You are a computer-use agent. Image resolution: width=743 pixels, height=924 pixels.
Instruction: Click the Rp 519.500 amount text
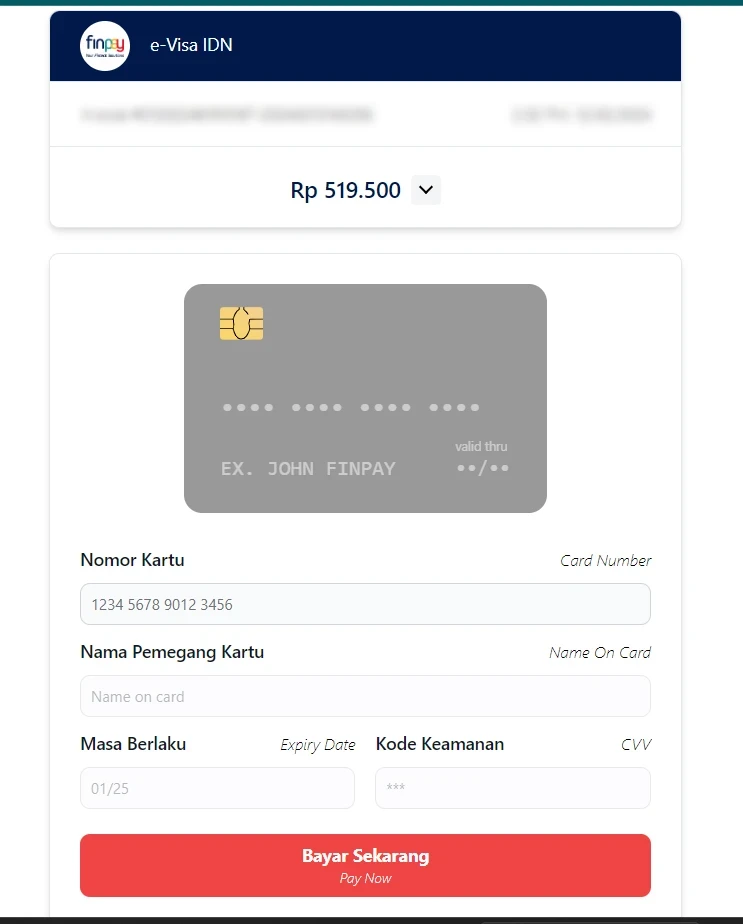point(345,190)
